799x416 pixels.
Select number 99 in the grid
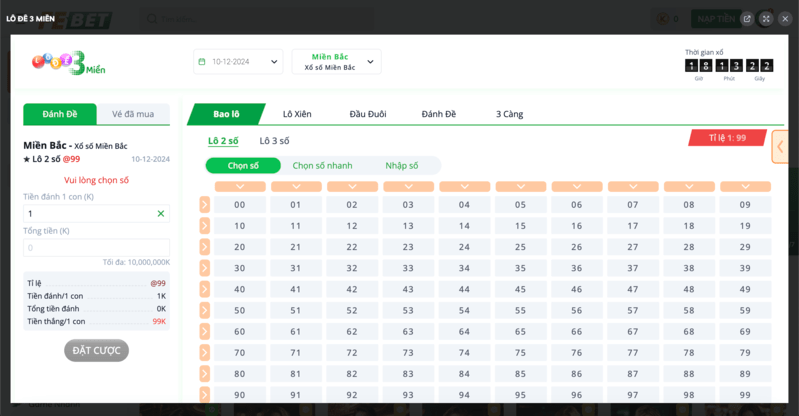pyautogui.click(x=744, y=394)
